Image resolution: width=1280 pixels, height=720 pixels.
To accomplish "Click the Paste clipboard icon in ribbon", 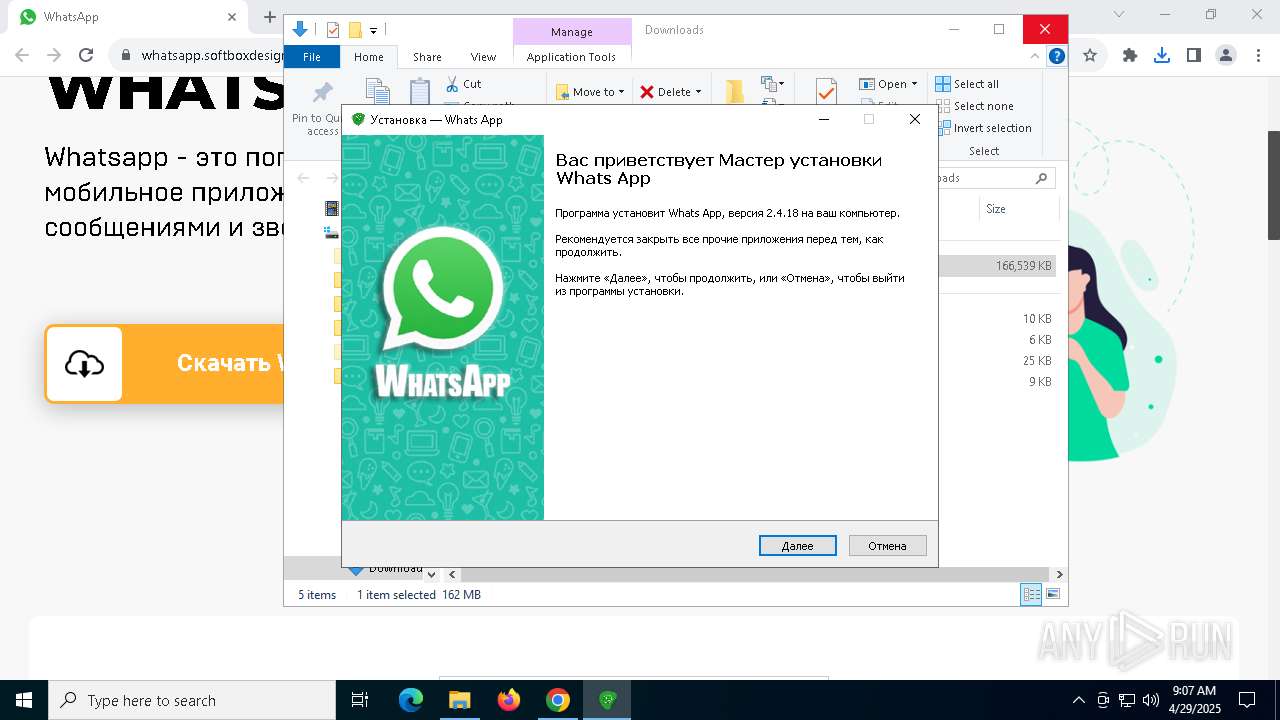I will click(420, 91).
